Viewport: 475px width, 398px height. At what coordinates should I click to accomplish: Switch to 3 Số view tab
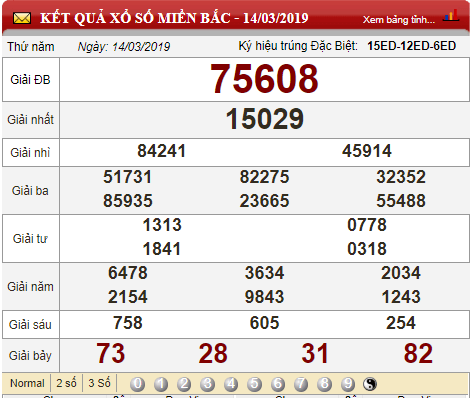[99, 383]
